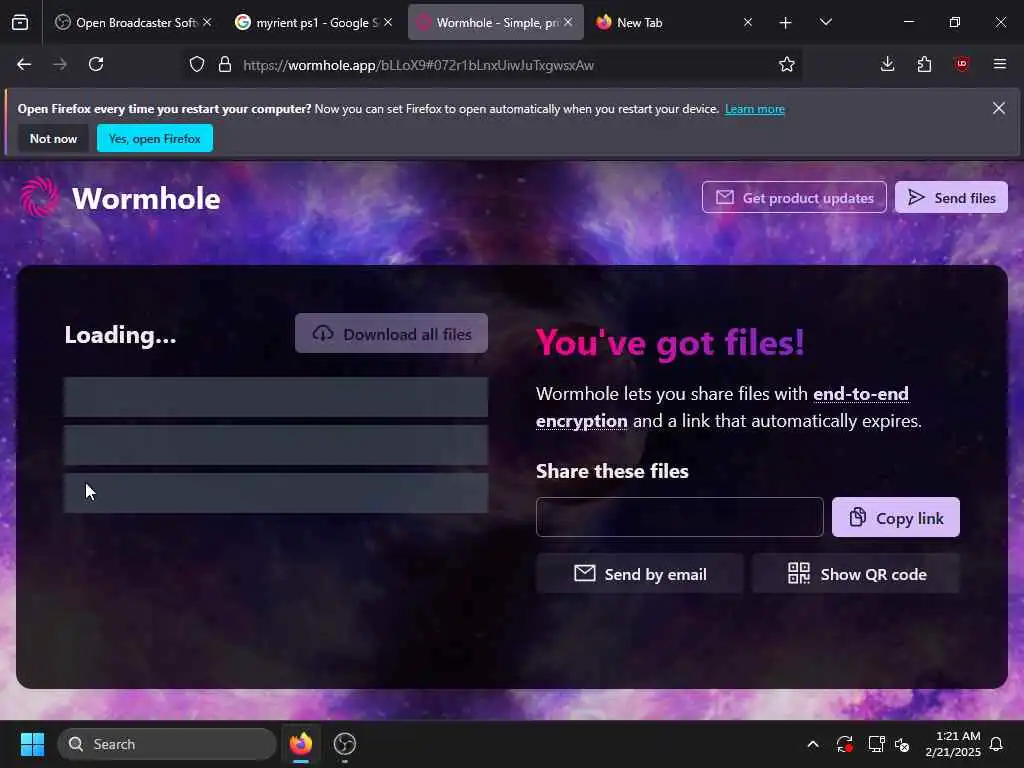Open a new tab with plus button

786,23
